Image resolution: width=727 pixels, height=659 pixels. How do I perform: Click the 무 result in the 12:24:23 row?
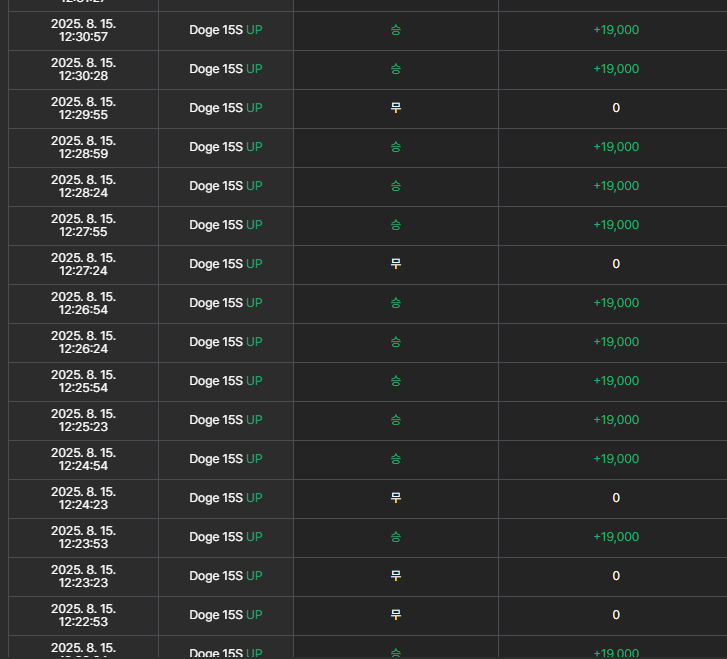(x=395, y=498)
